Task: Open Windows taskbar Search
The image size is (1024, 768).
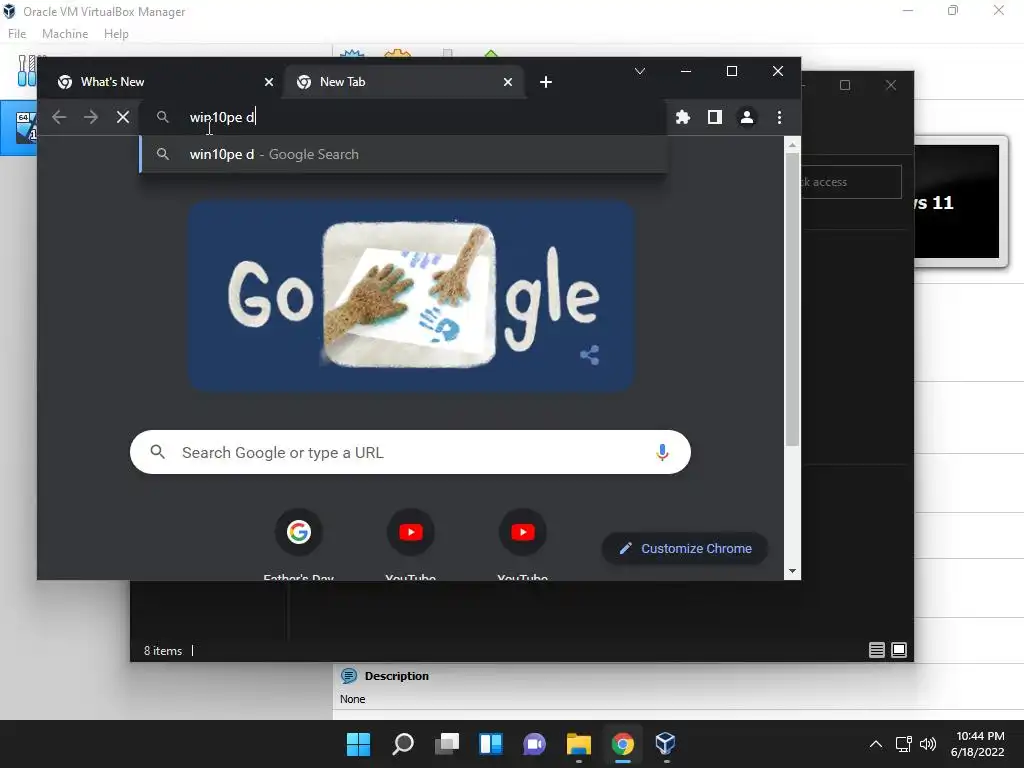Action: pyautogui.click(x=403, y=744)
